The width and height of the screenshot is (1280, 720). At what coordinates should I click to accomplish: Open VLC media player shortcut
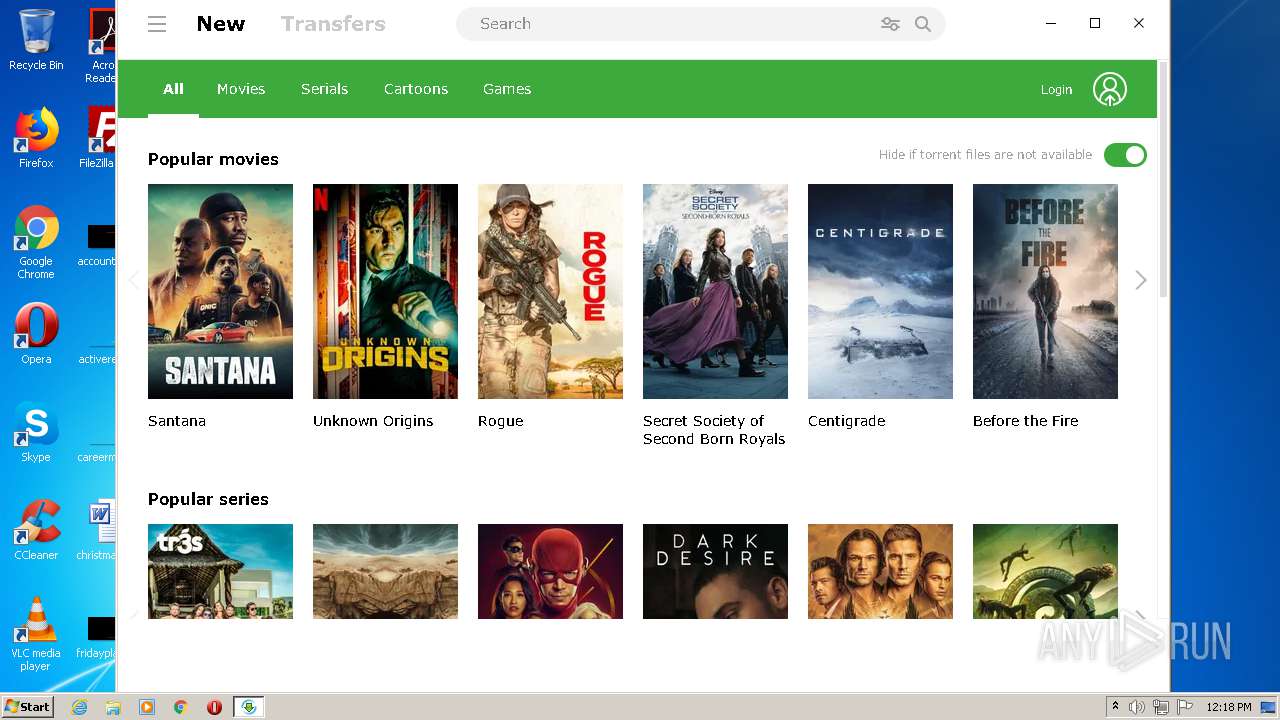pos(36,634)
